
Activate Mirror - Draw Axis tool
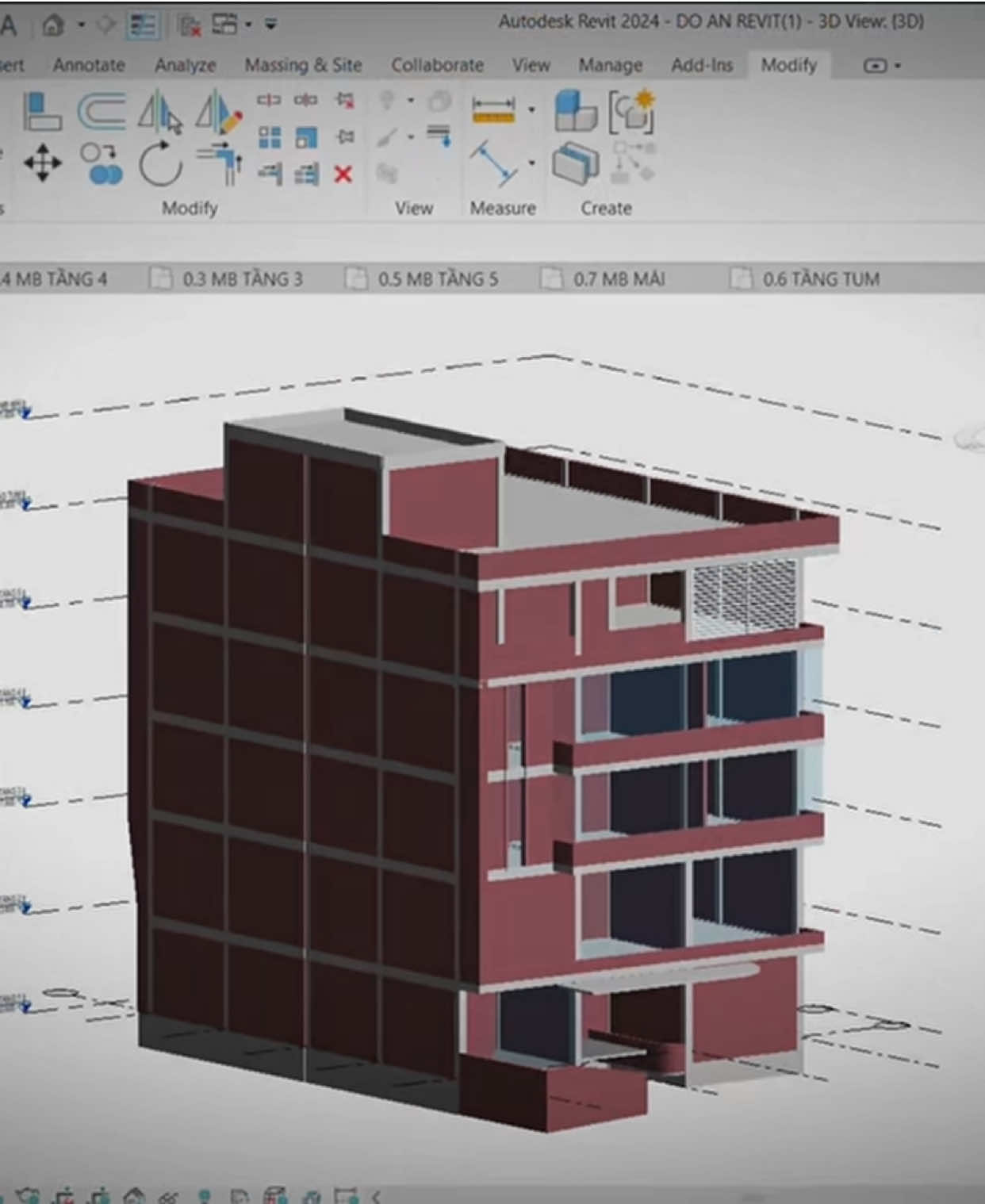click(220, 112)
